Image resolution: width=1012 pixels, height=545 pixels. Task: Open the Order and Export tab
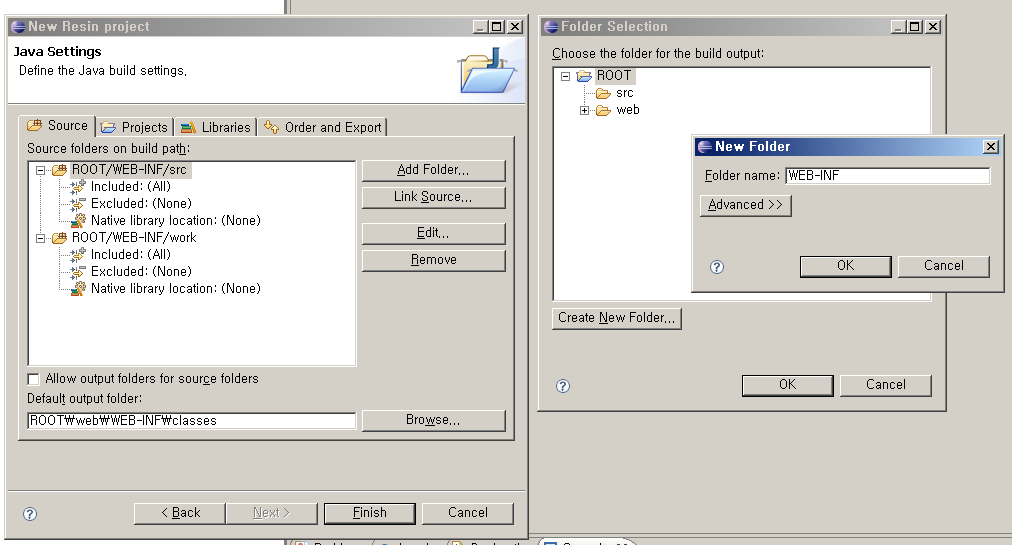tap(322, 127)
